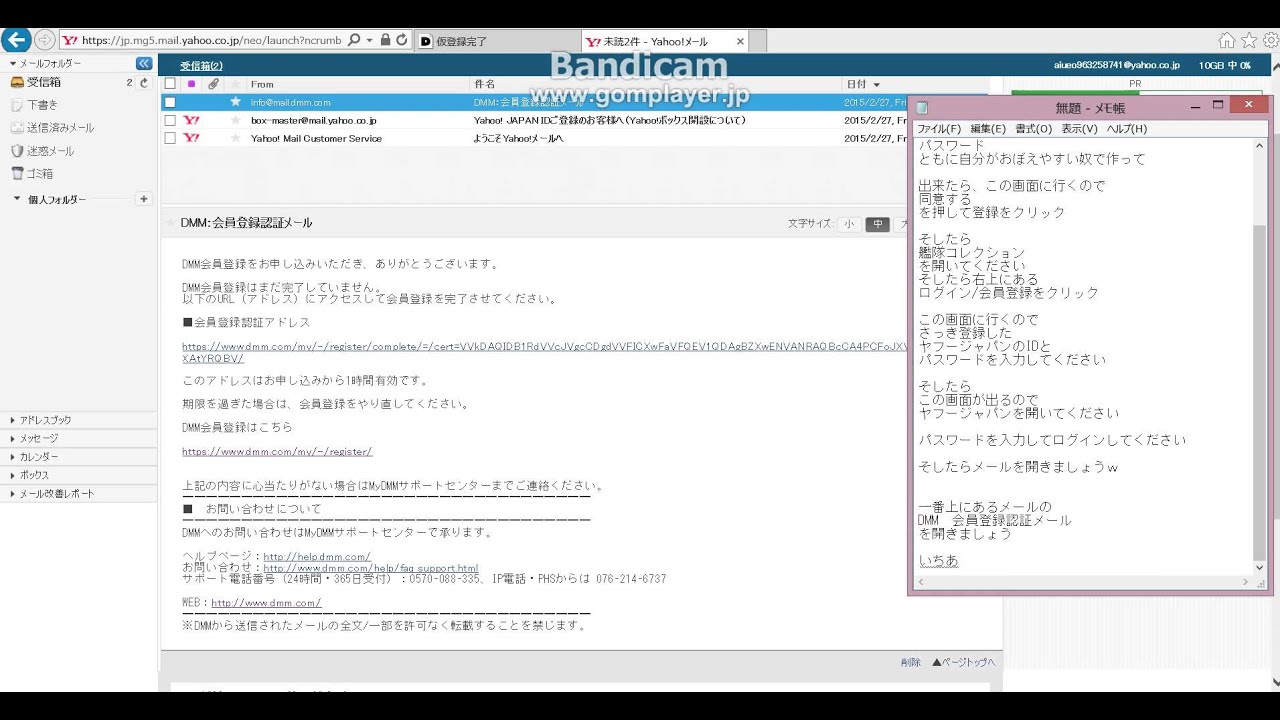
Task: Star the box-master@mail.yahoo.co.jp message
Action: click(236, 120)
